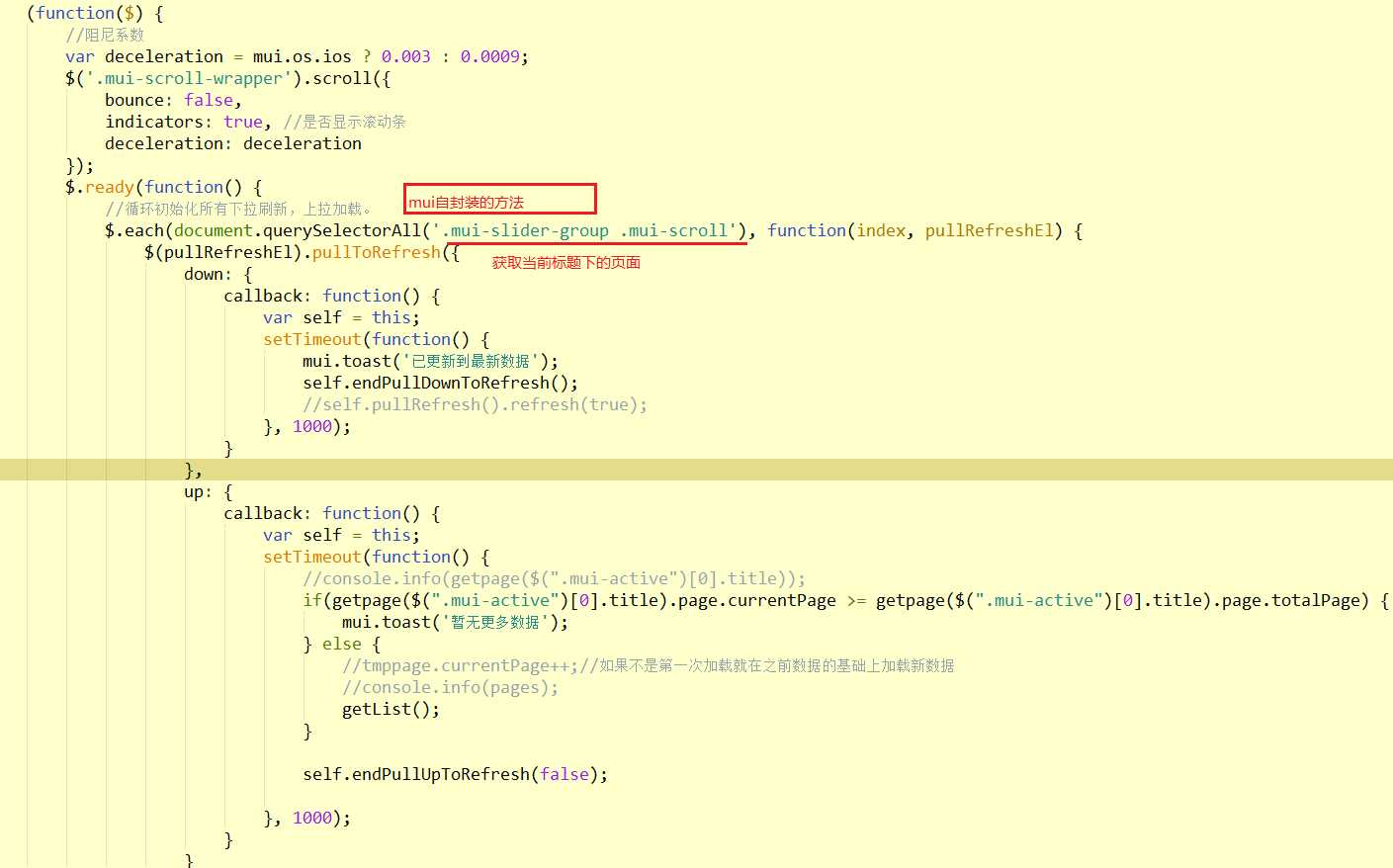The width and height of the screenshot is (1393, 868).
Task: Click "self.endPullDownToRefresh();" line
Action: click(x=441, y=383)
